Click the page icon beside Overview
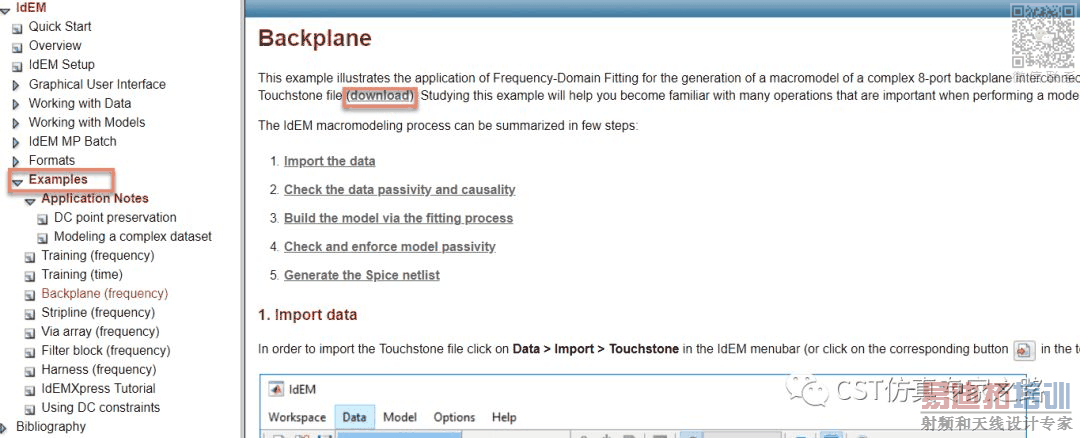The width and height of the screenshot is (1080, 438). (18, 48)
